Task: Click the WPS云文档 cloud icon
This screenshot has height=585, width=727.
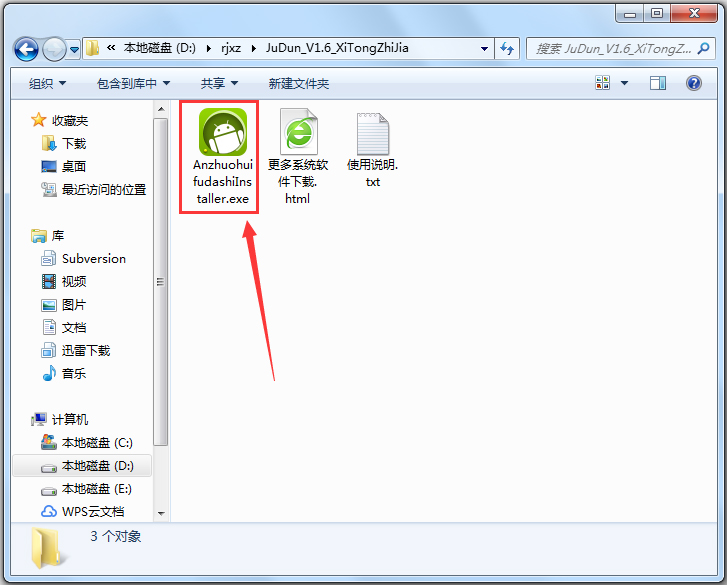Action: 49,512
